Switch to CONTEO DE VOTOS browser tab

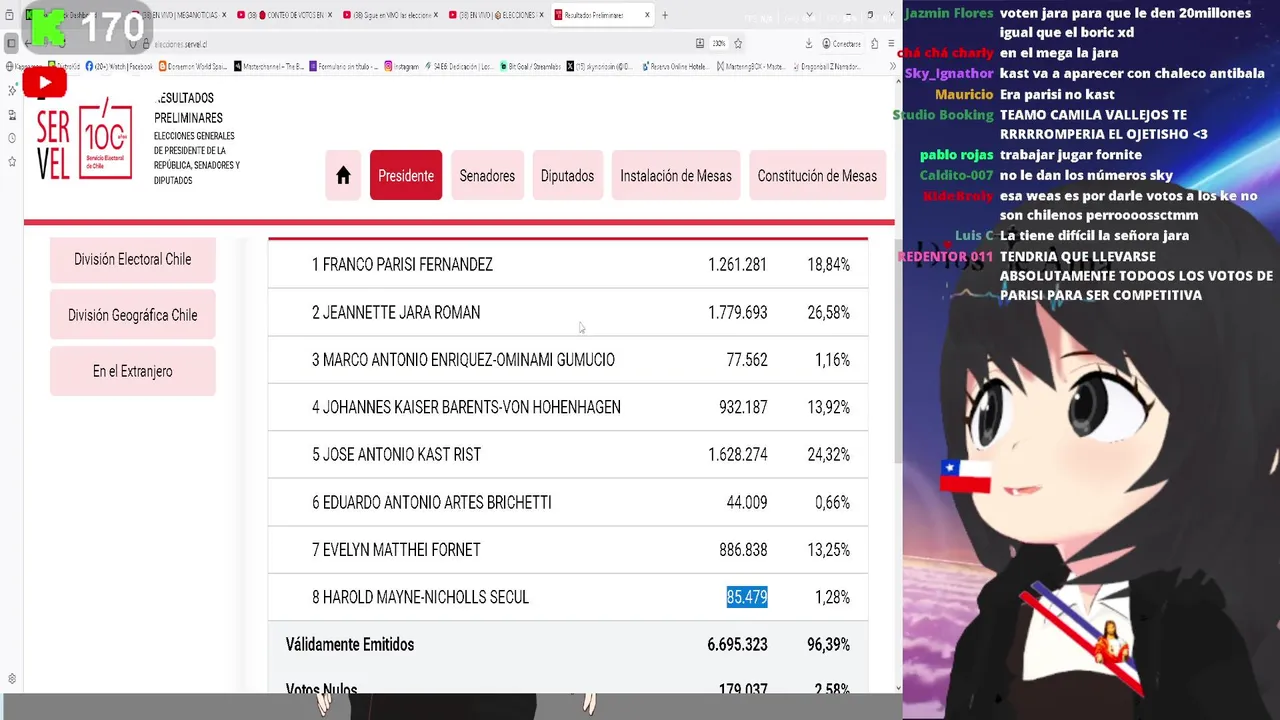284,15
